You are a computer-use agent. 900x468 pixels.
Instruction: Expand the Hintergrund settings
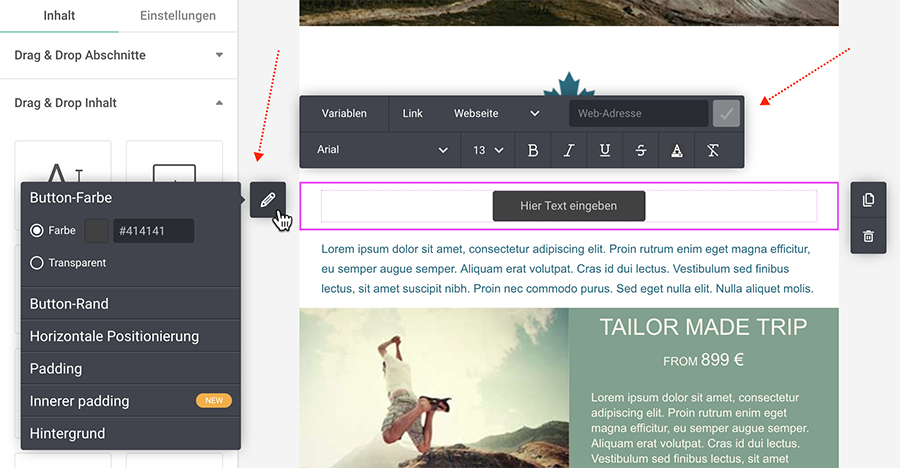131,434
